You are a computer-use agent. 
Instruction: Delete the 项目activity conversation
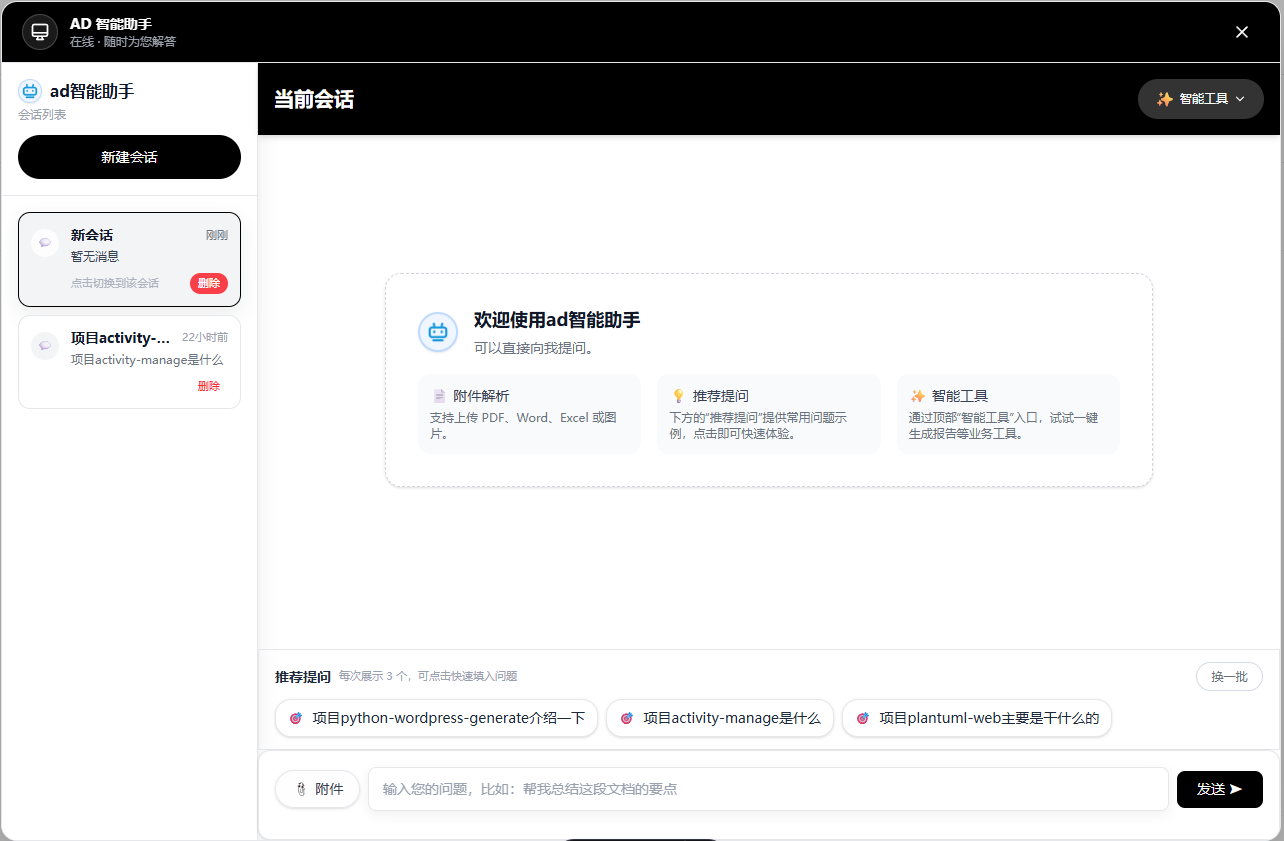(209, 386)
